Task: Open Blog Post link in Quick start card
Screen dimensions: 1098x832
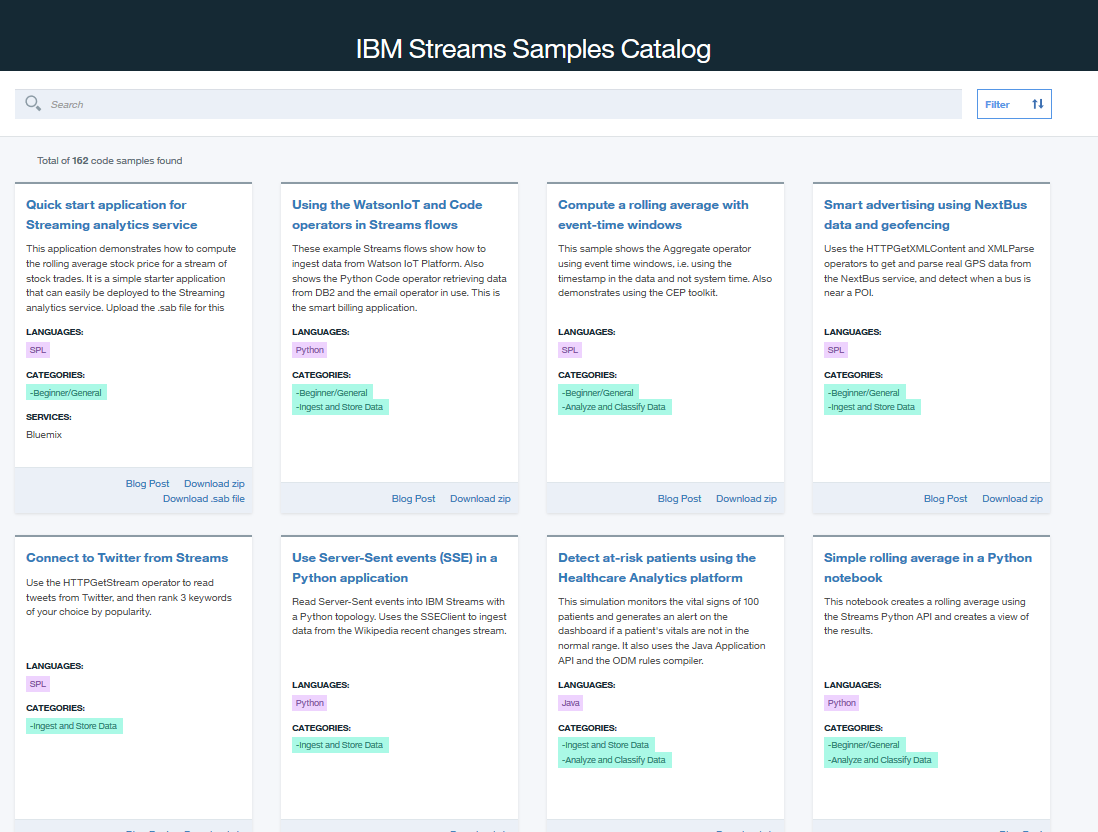Action: tap(147, 484)
